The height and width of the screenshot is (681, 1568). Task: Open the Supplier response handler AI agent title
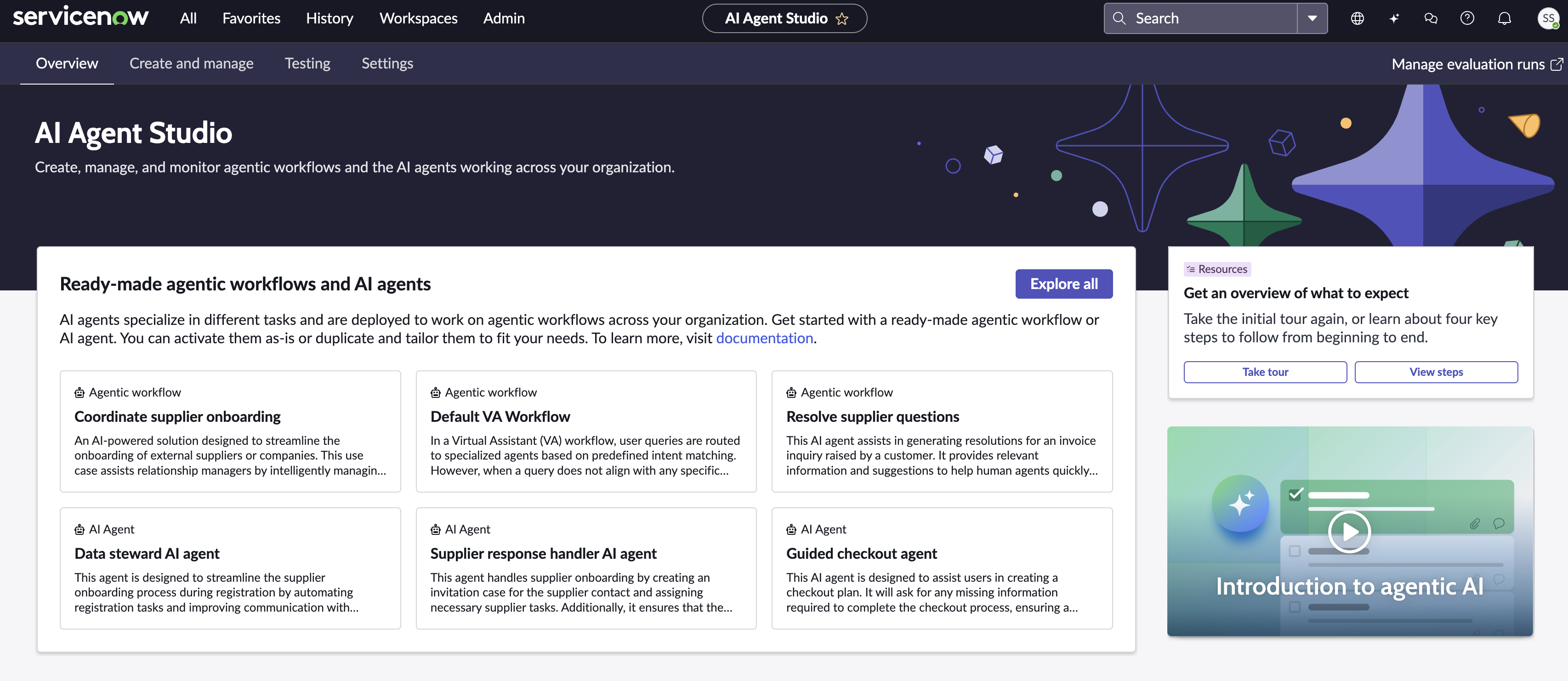point(543,553)
